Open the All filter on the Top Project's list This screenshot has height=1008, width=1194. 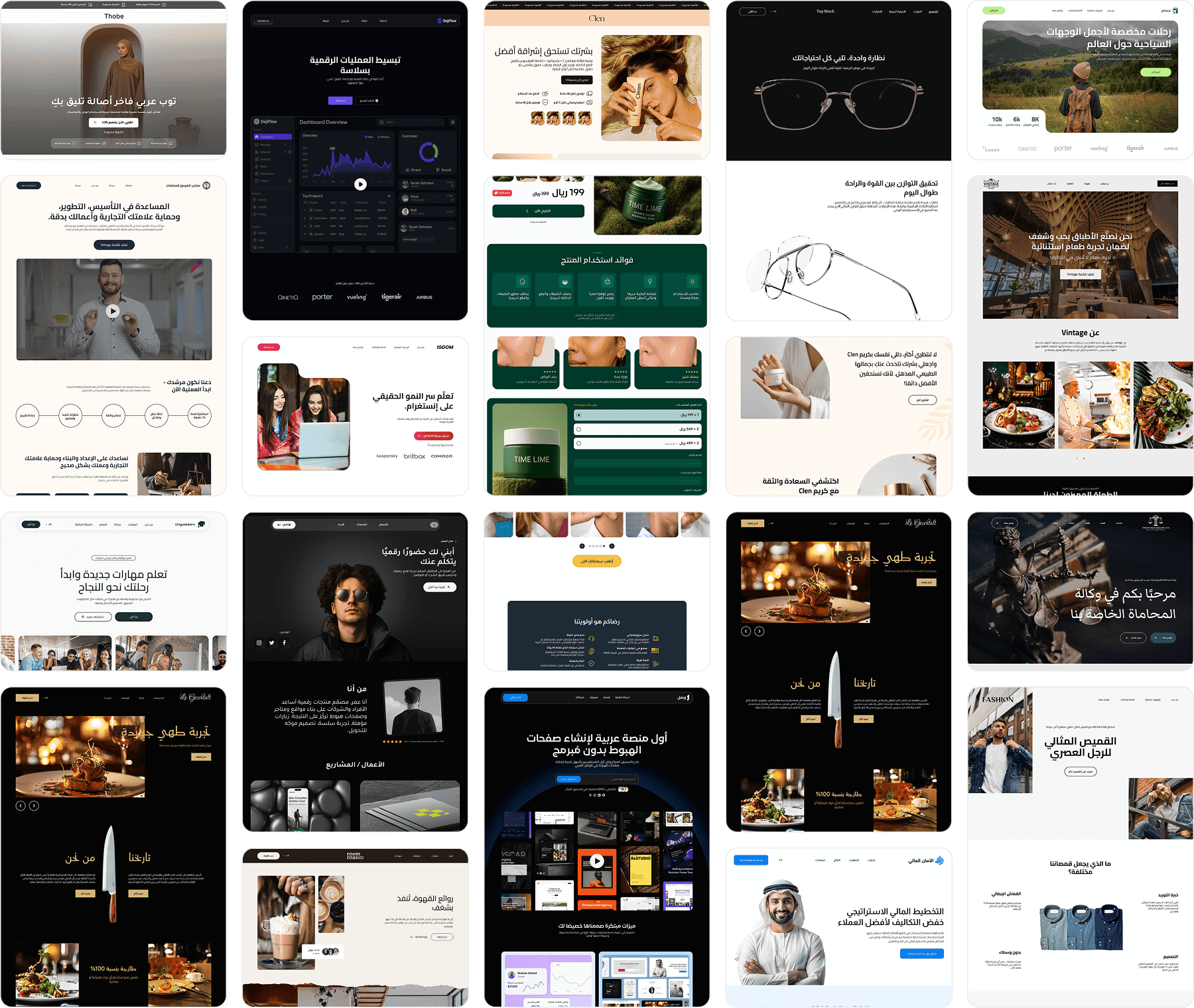[x=389, y=196]
